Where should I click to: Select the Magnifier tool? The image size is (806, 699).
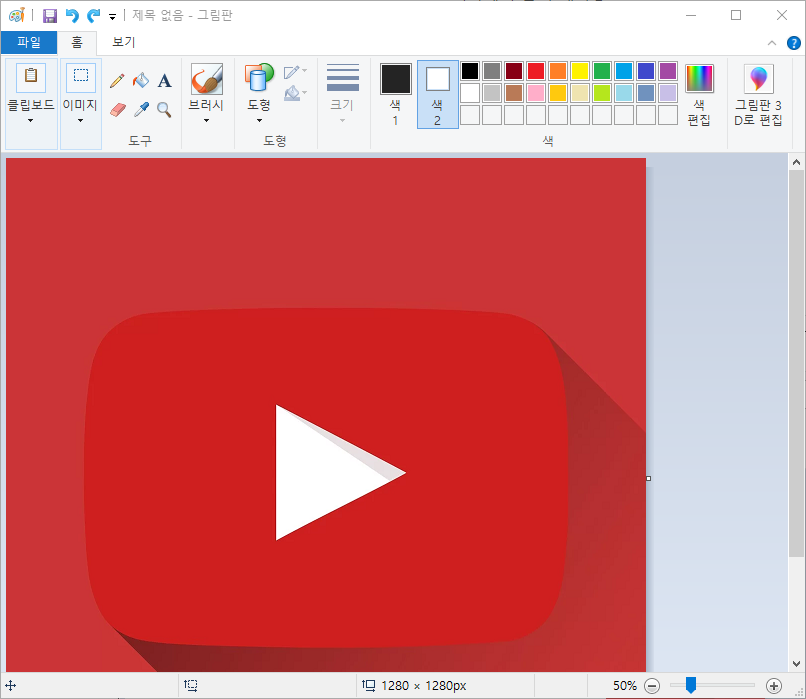click(x=164, y=109)
